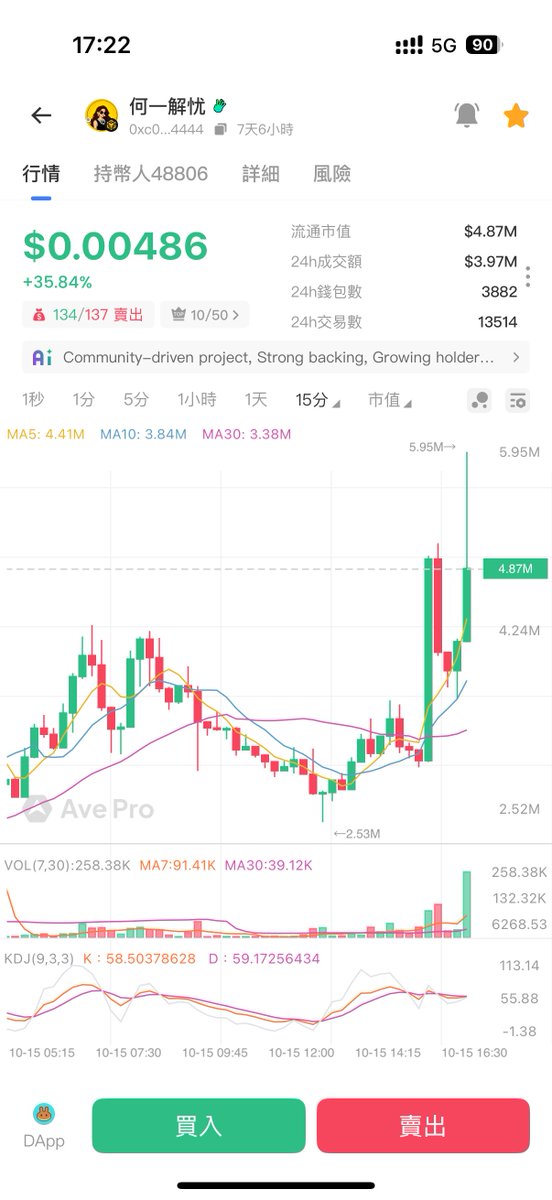The image size is (552, 1200).
Task: Open the 市值 dropdown
Action: (389, 400)
